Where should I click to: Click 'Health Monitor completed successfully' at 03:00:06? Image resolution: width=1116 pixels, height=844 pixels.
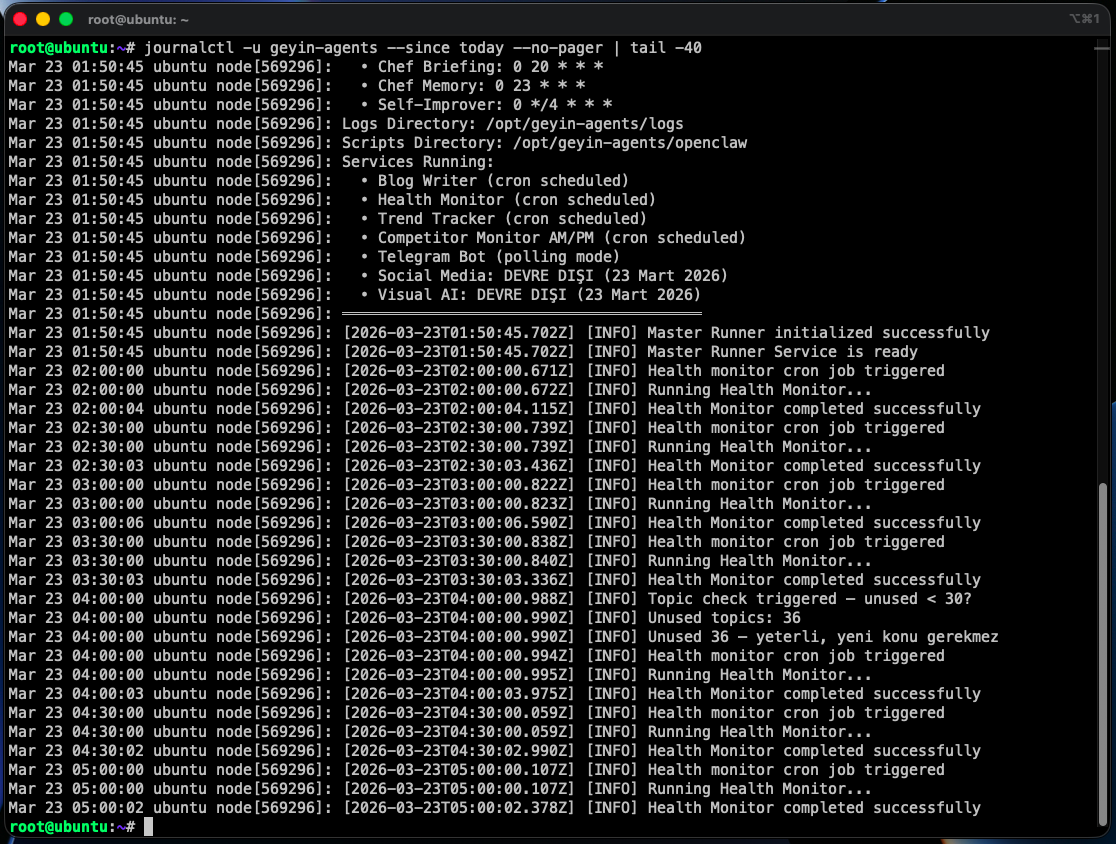[814, 522]
